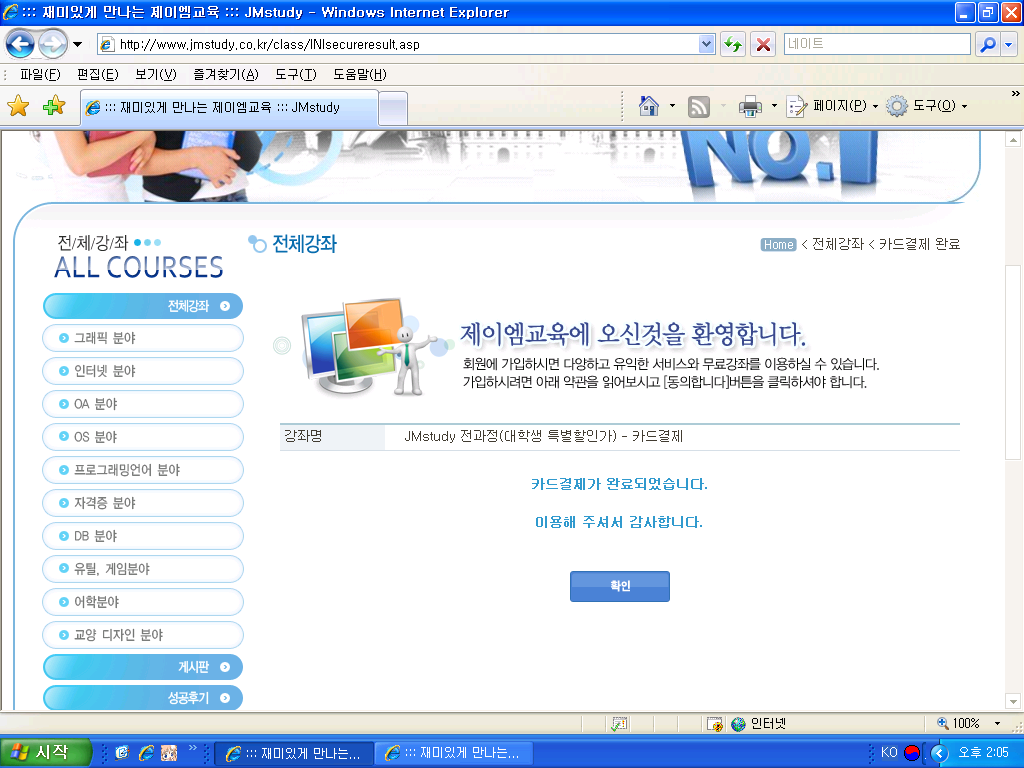1024x768 pixels.
Task: Open the OA 분야 category
Action: [143, 404]
